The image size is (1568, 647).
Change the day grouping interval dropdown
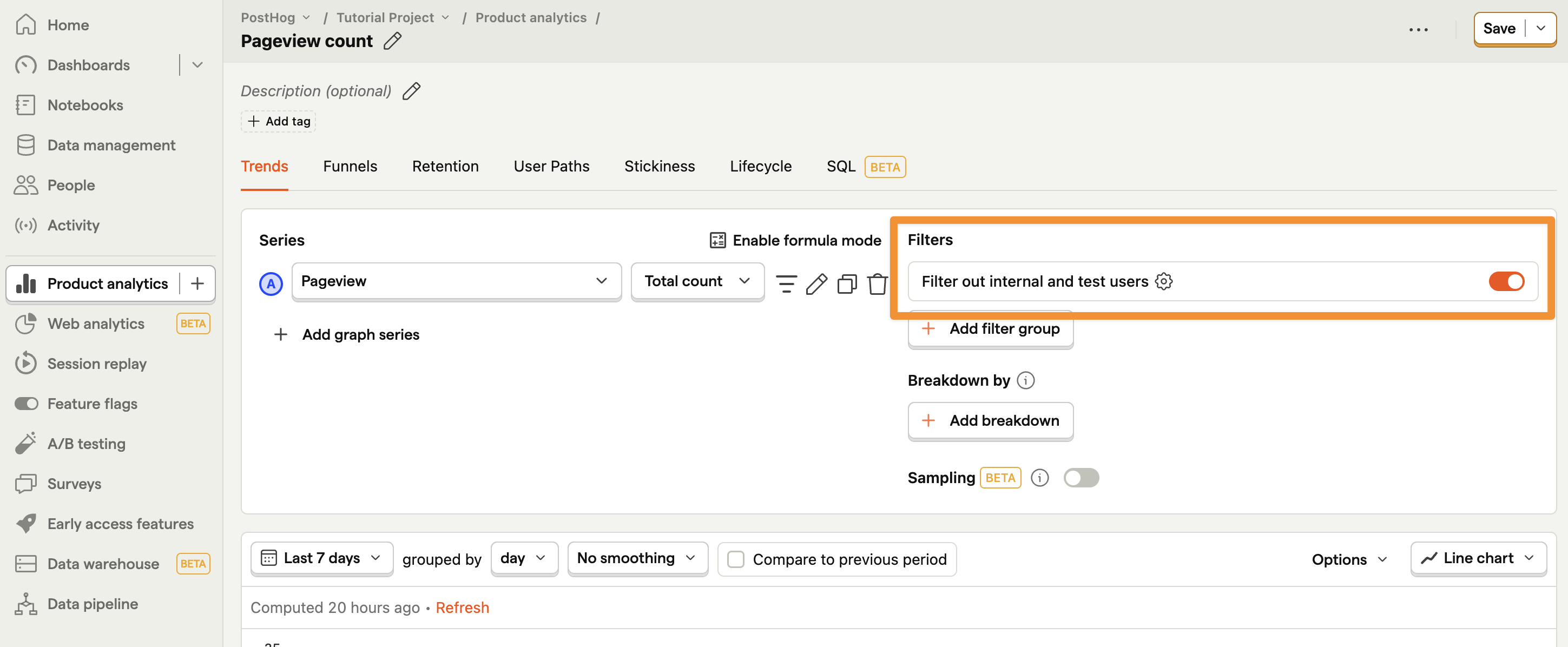click(524, 558)
